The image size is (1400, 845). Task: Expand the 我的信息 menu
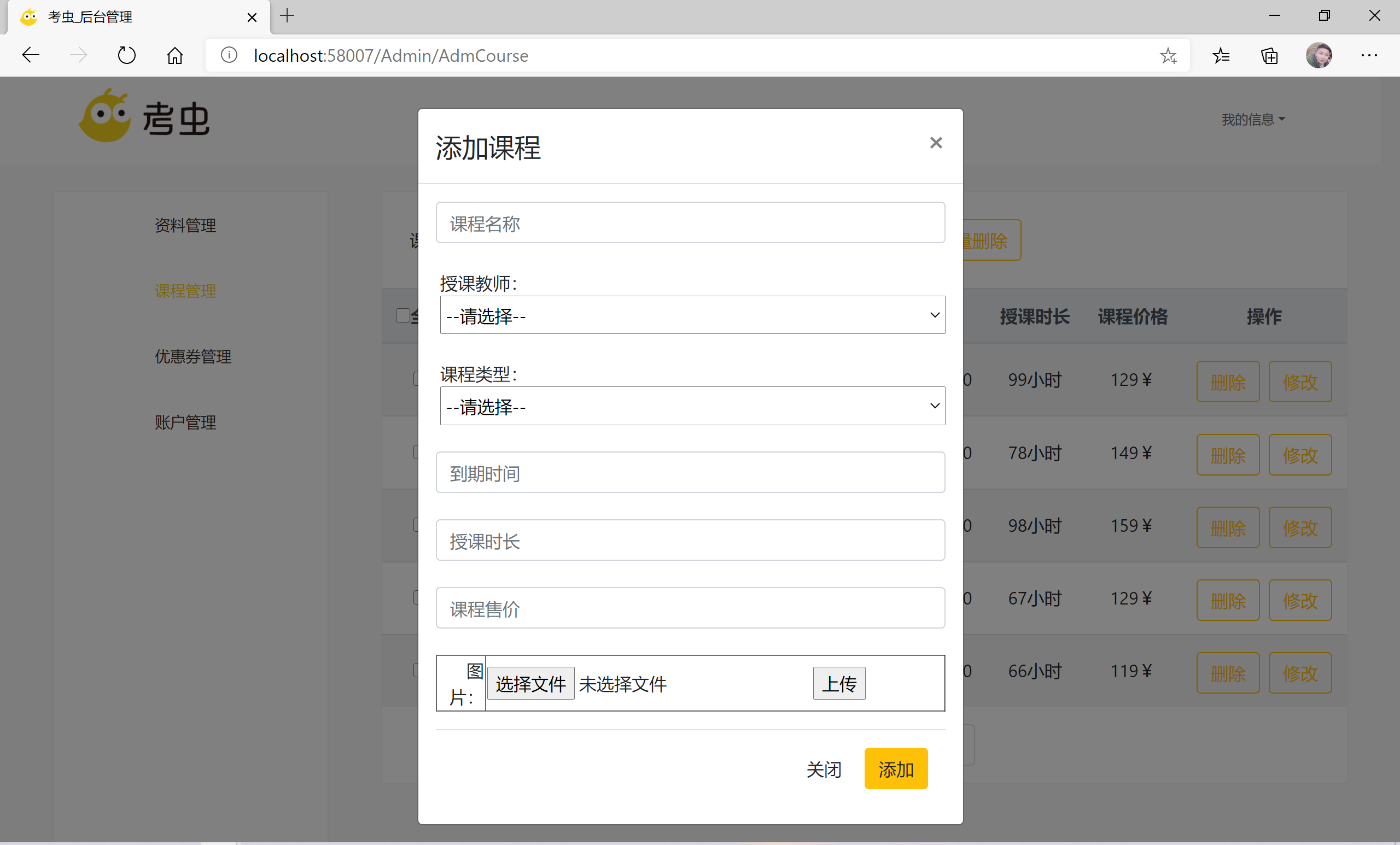[x=1253, y=119]
